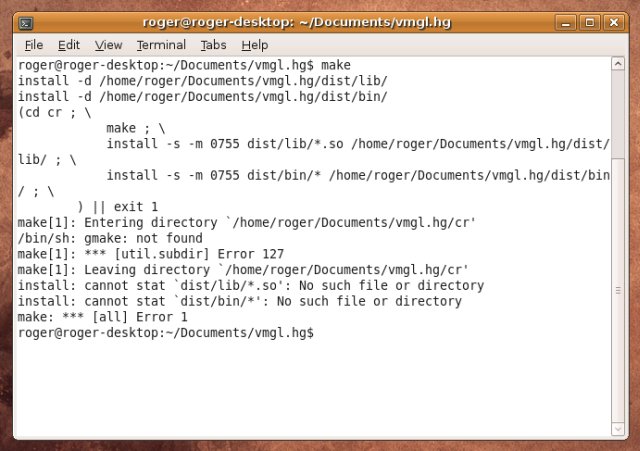Click the 'make: *** [all] Error 1' line
The image size is (640, 451).
pyautogui.click(x=102, y=317)
